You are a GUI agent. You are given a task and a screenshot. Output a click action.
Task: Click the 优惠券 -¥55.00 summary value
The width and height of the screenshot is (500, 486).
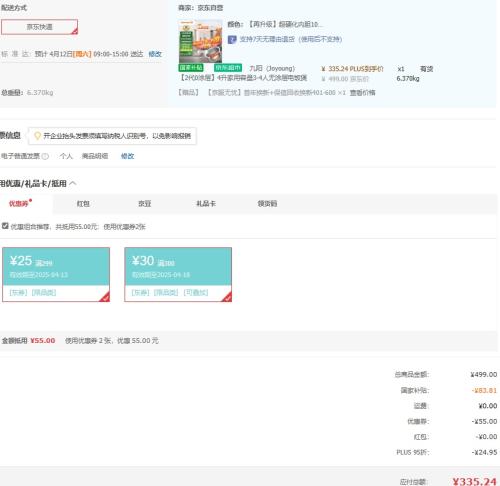point(484,421)
